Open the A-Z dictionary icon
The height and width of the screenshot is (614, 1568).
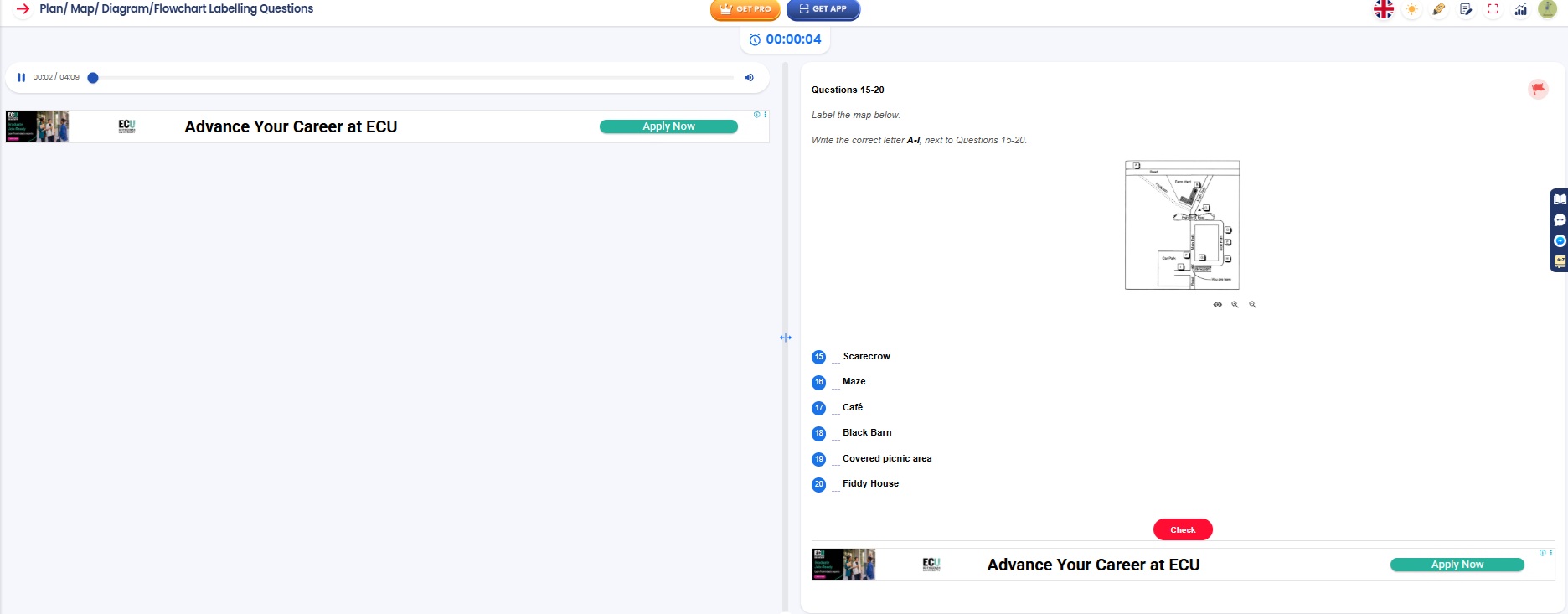[1560, 261]
